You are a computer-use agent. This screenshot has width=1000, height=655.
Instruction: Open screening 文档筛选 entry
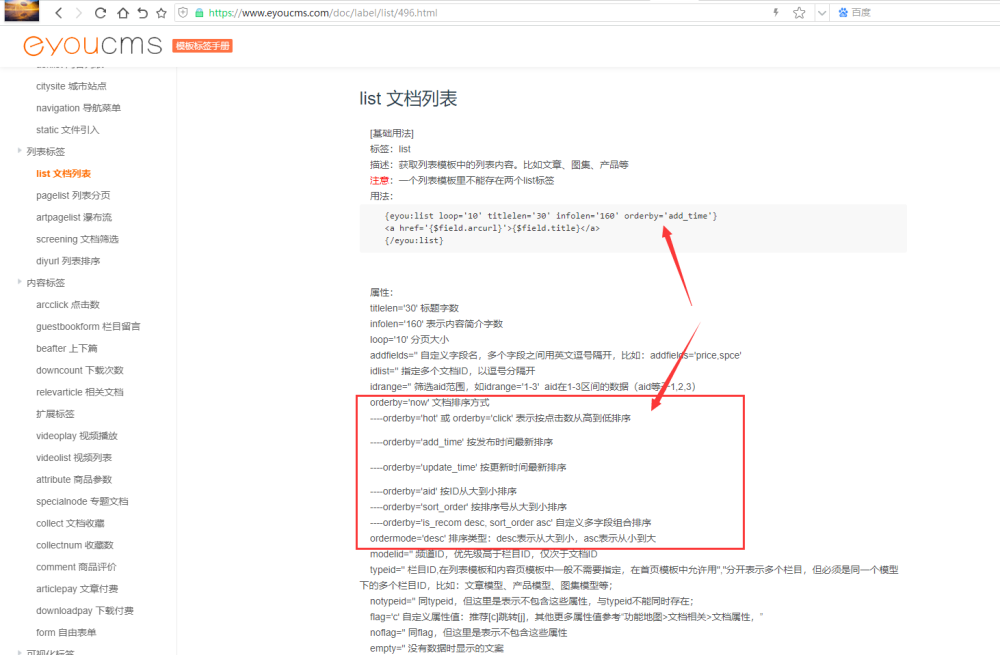(x=77, y=239)
